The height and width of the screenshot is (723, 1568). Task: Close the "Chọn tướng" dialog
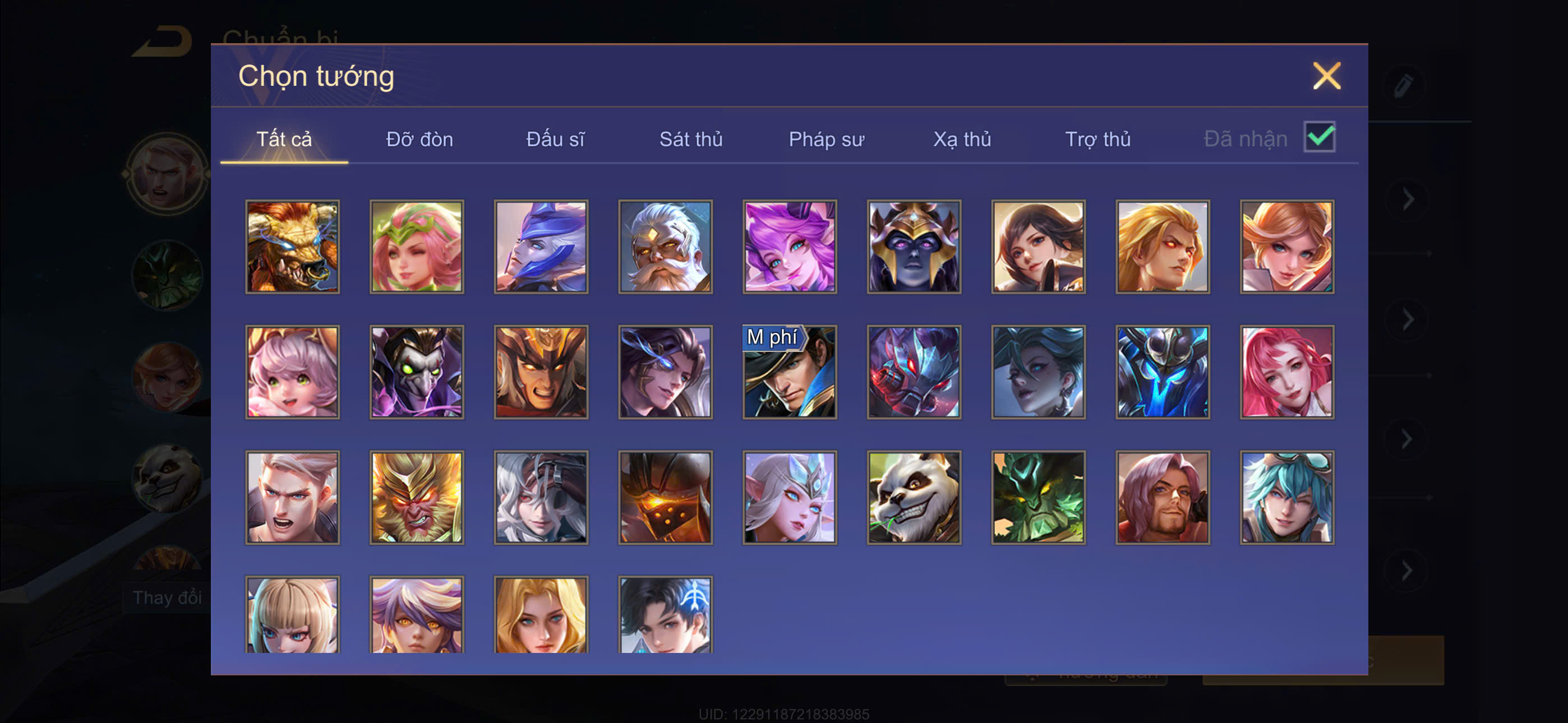click(x=1327, y=76)
